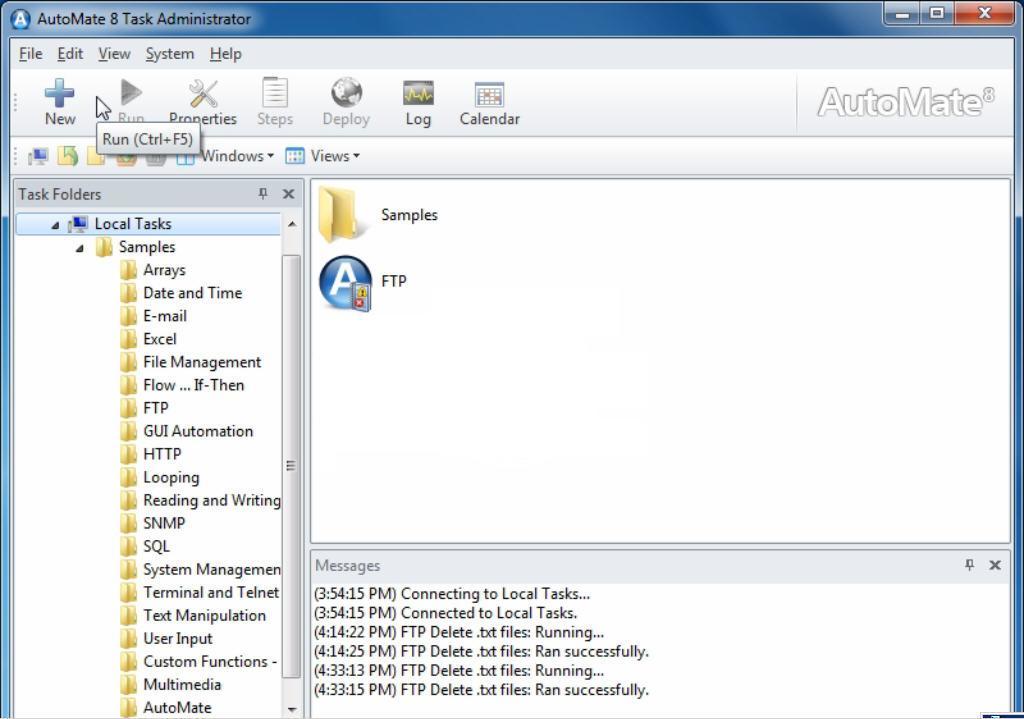Open the Steps panel icon
Screen dimensions: 1024x719
tap(275, 100)
